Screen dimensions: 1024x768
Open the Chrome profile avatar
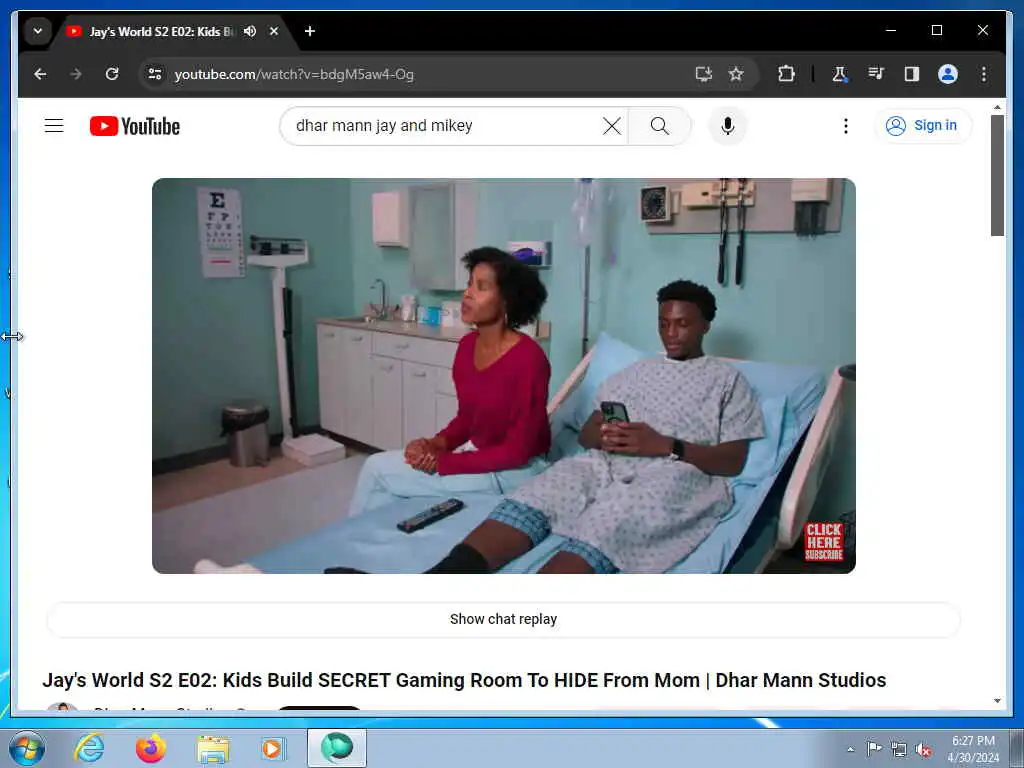pyautogui.click(x=948, y=74)
